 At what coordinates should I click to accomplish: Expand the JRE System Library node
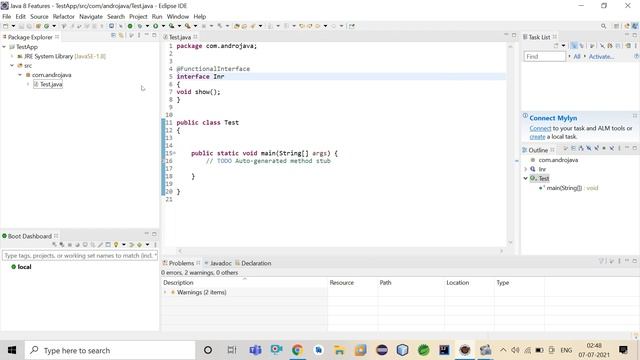(12, 56)
